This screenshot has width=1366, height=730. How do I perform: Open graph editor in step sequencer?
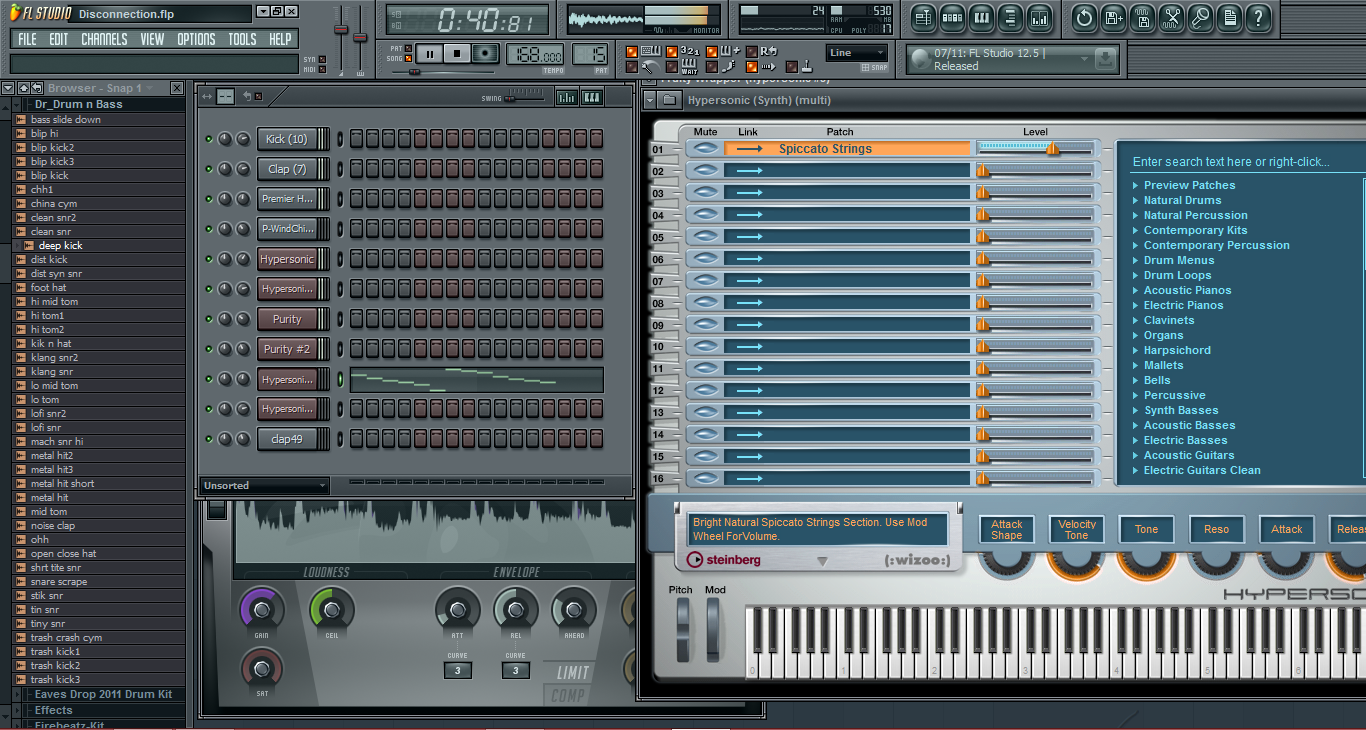pyautogui.click(x=566, y=96)
